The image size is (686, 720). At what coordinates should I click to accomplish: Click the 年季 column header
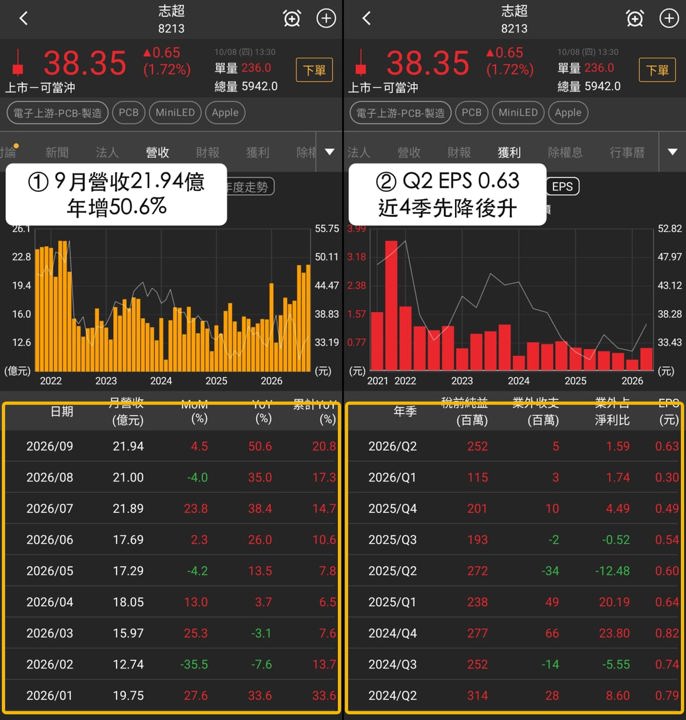point(405,411)
